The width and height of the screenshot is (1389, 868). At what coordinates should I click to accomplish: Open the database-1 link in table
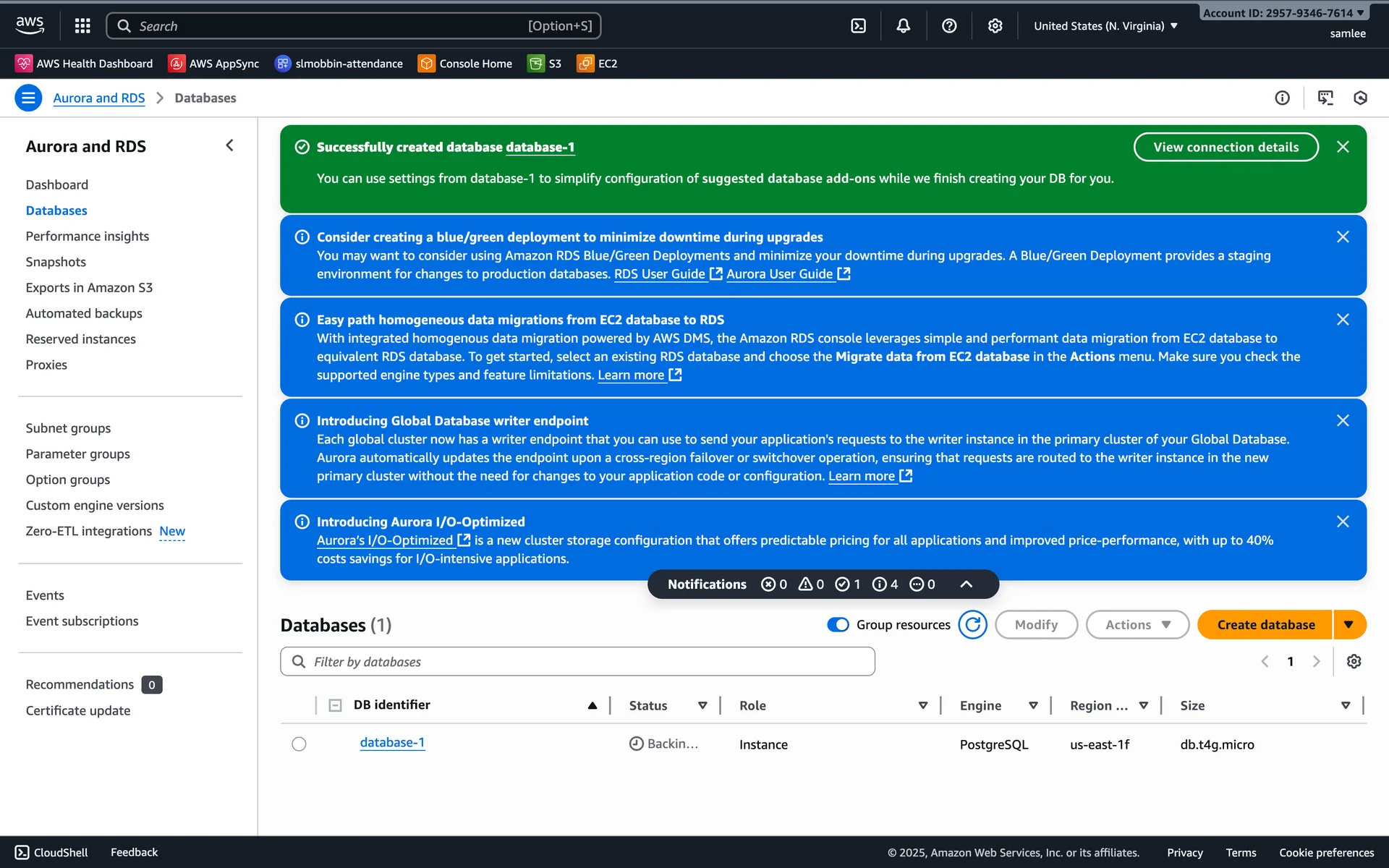[x=392, y=743]
